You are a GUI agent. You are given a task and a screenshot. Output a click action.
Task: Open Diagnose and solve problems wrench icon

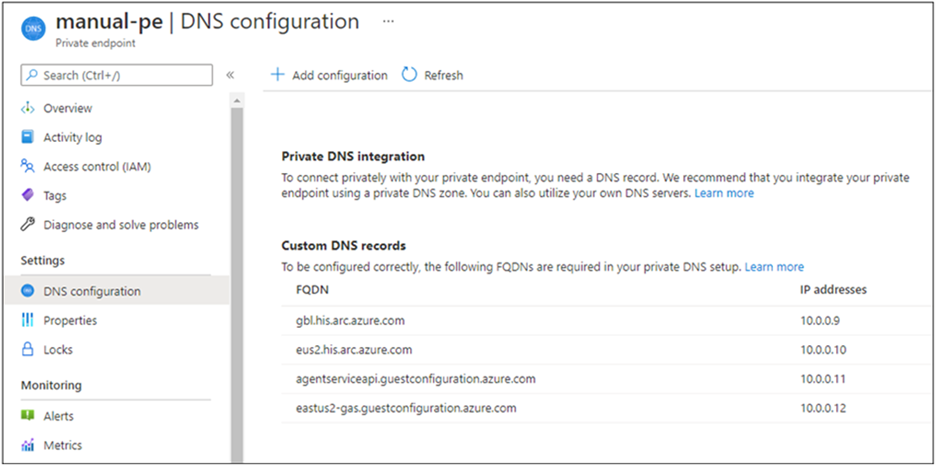point(28,225)
